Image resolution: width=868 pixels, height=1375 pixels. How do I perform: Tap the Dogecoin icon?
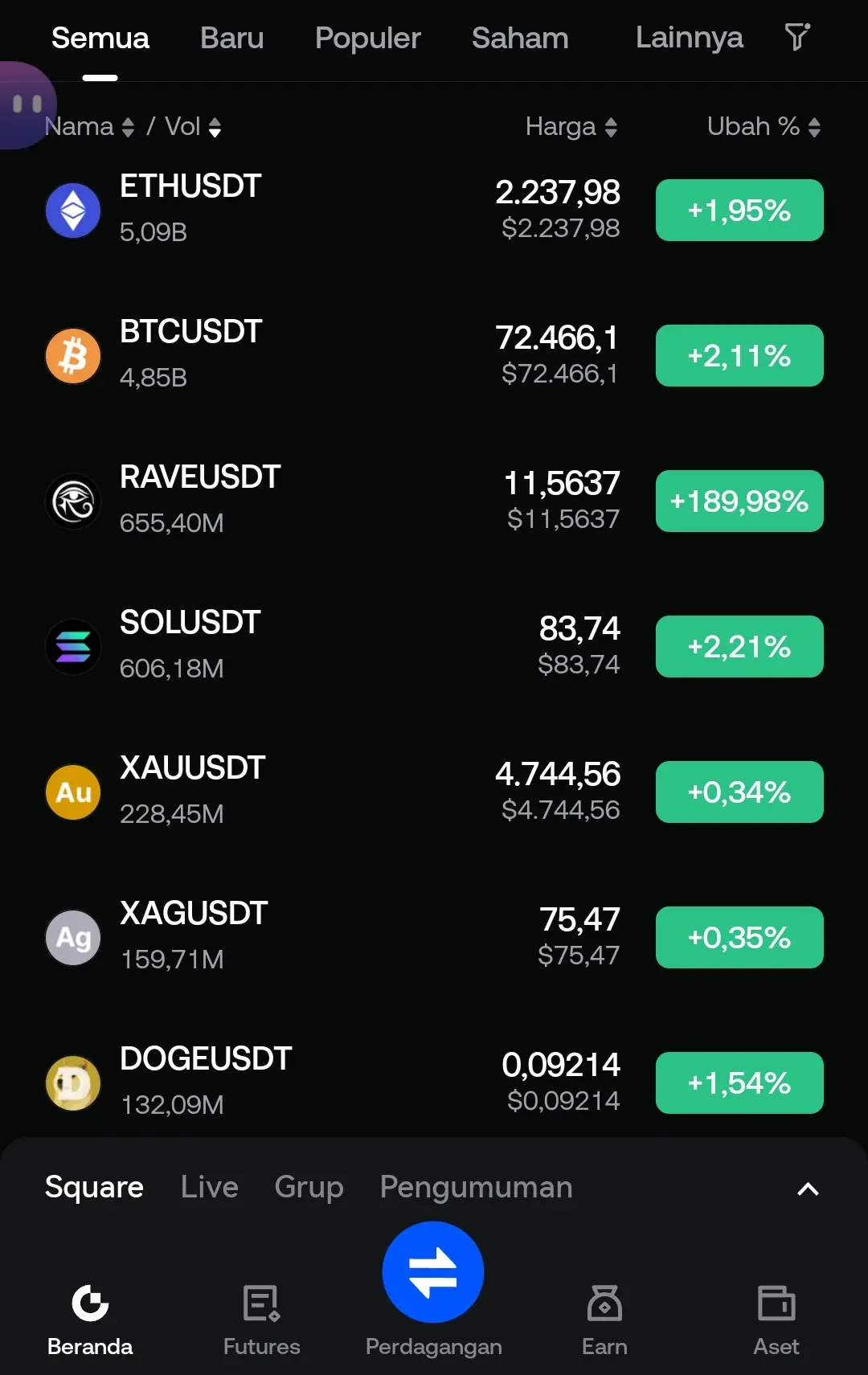(x=73, y=1083)
